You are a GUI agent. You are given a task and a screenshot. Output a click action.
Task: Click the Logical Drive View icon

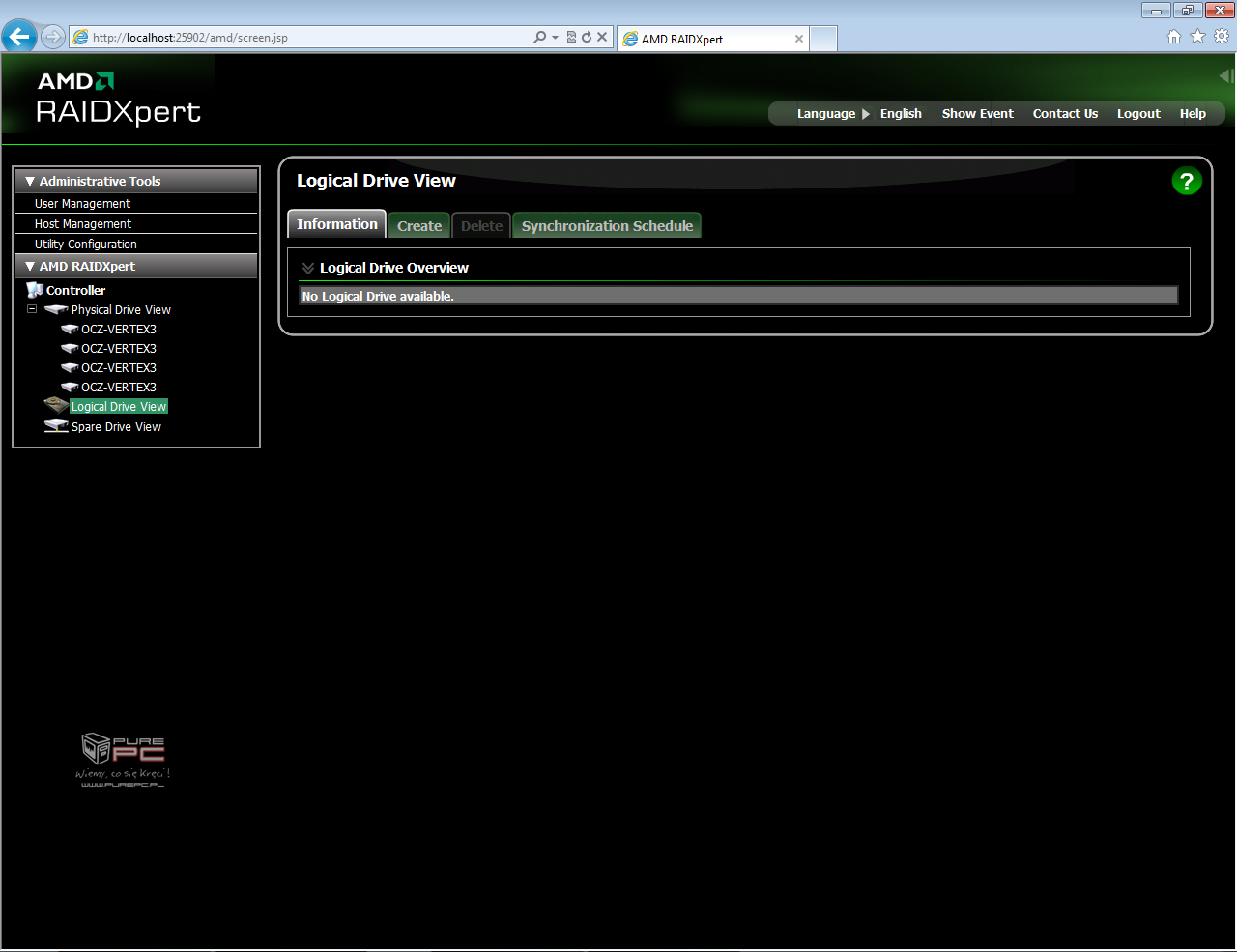[x=56, y=406]
